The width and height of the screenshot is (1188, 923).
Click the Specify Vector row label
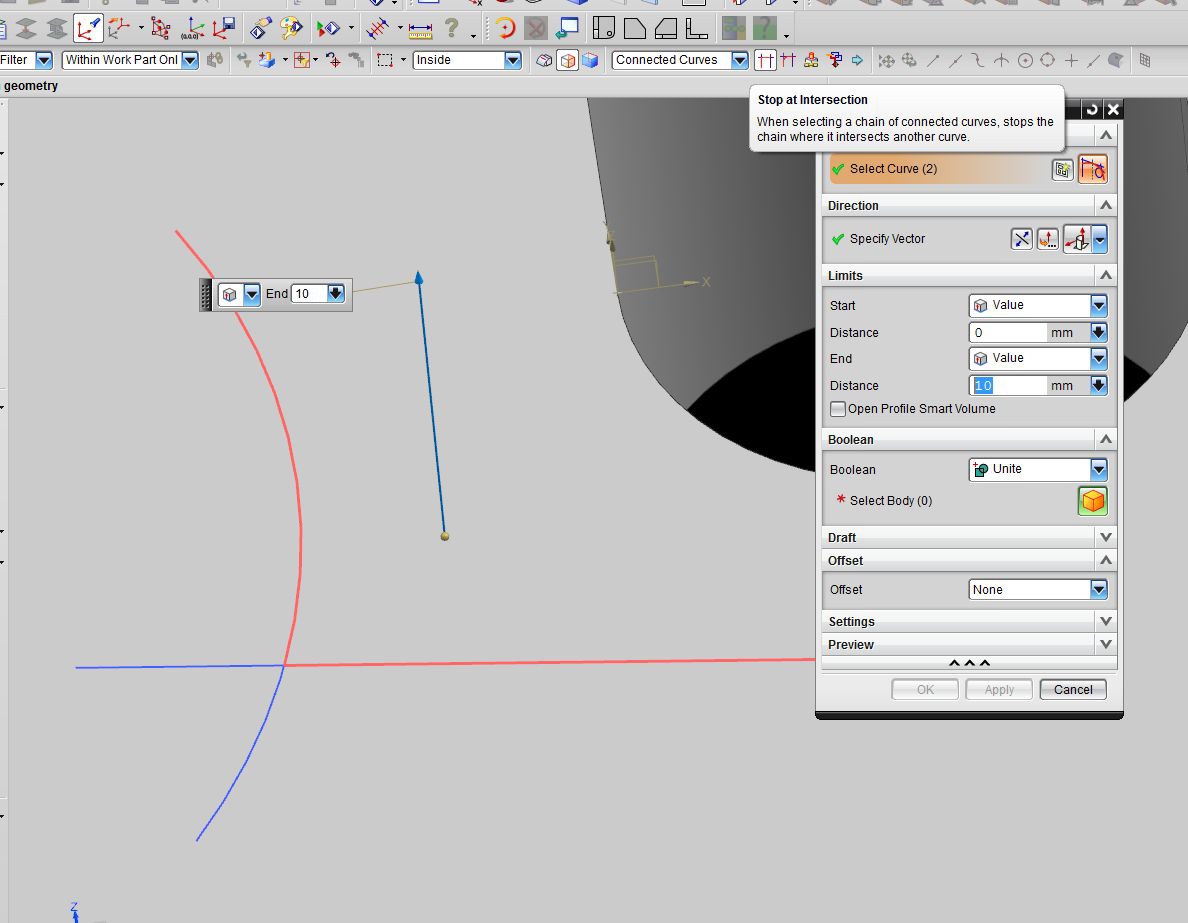coord(887,239)
